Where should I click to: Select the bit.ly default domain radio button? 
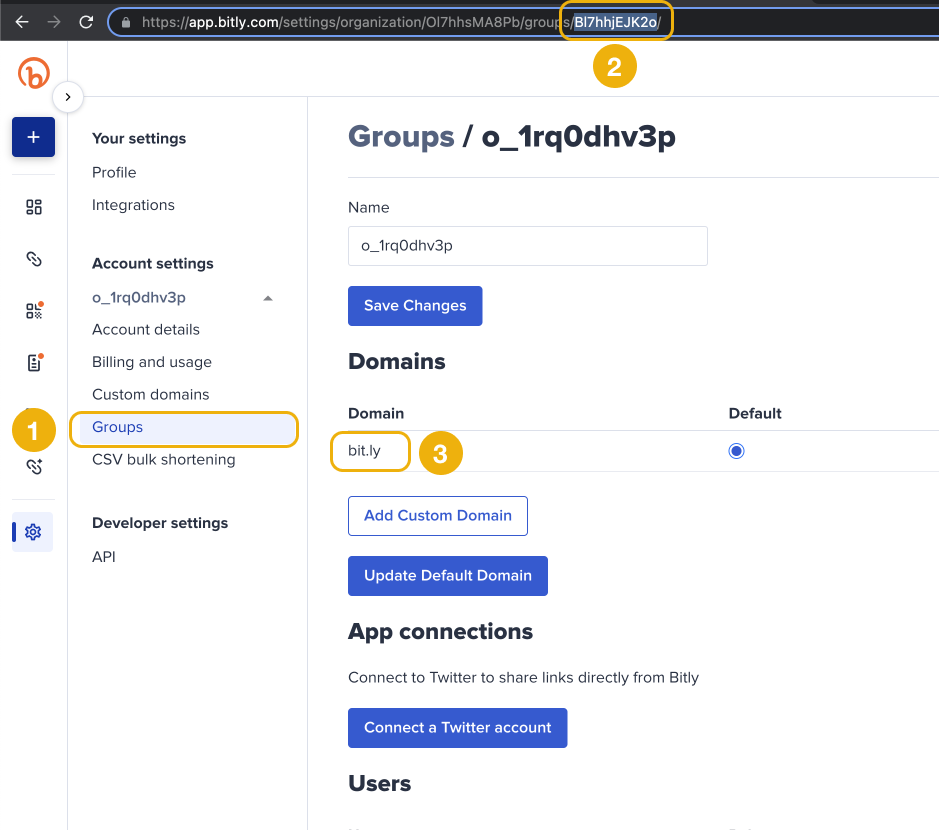pyautogui.click(x=737, y=451)
